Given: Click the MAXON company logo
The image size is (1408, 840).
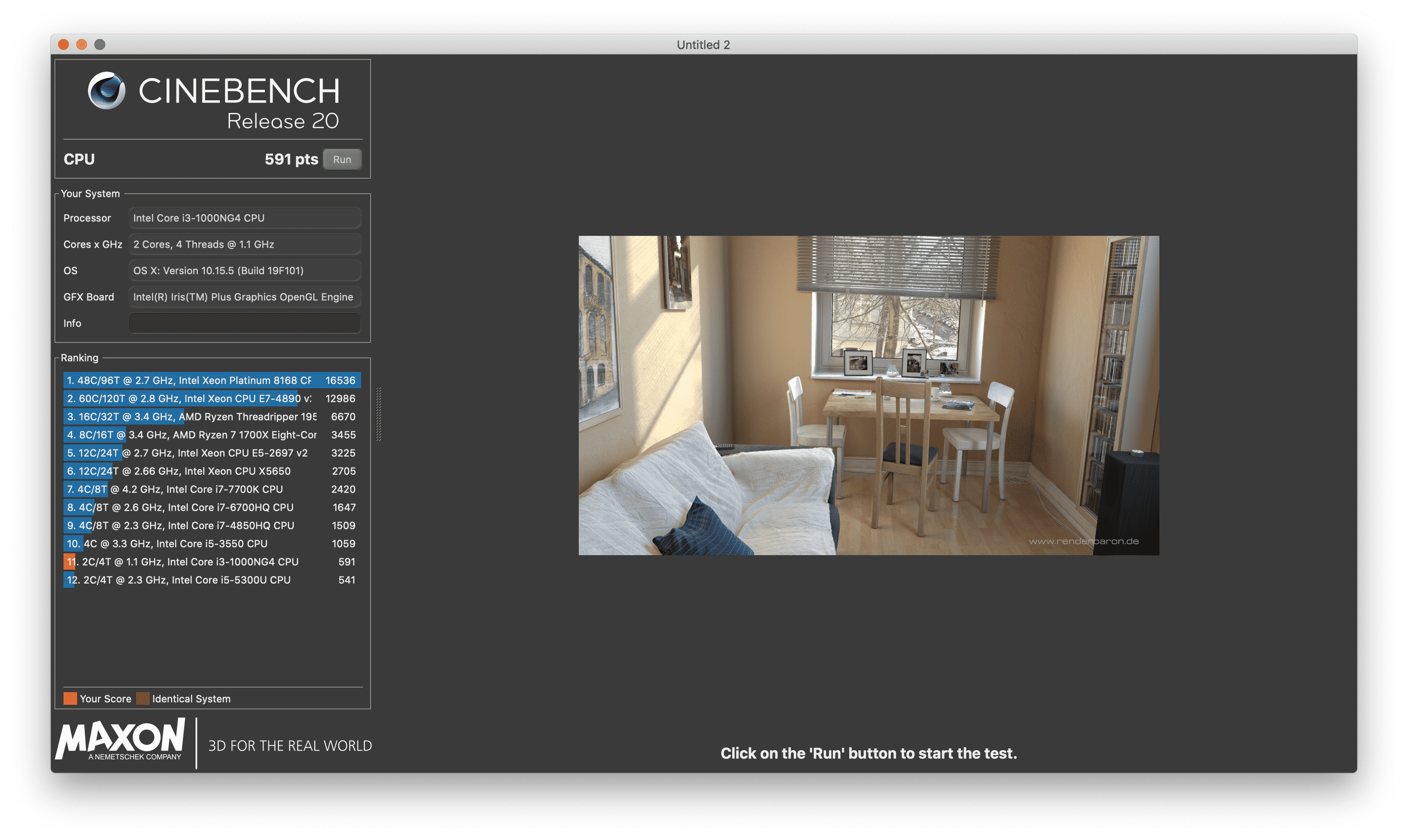Looking at the screenshot, I should point(120,739).
